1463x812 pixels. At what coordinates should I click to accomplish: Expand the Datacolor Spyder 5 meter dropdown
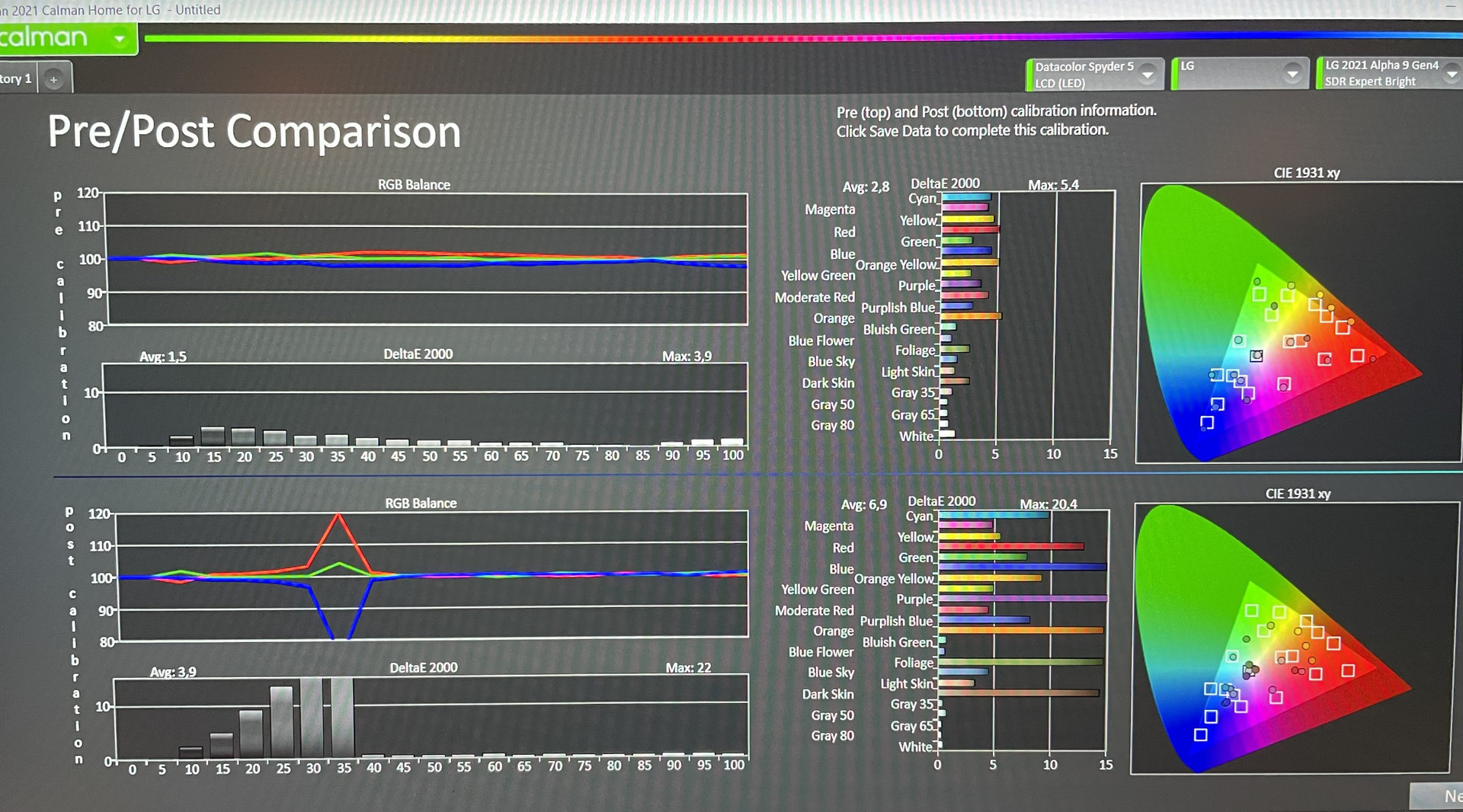(1147, 75)
